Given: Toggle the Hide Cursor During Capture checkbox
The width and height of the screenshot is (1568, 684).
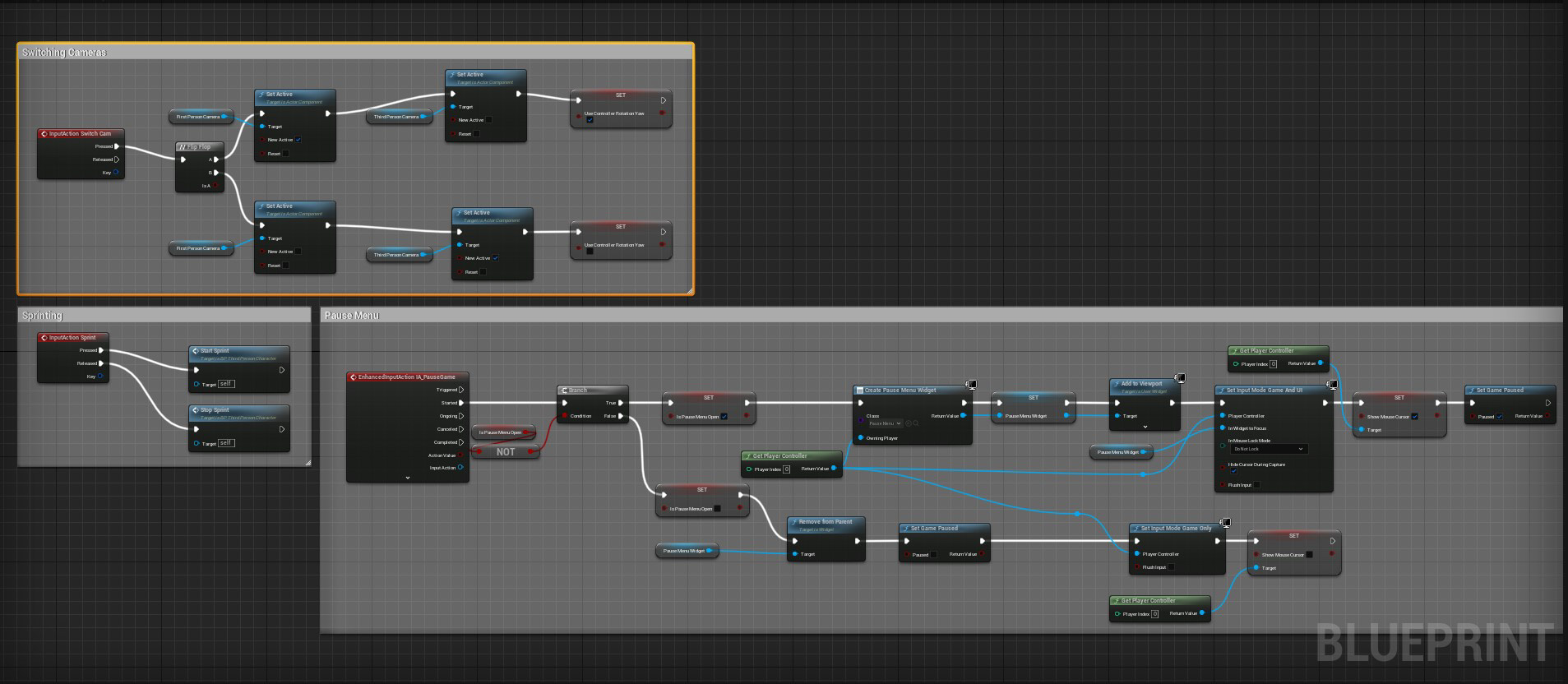Looking at the screenshot, I should tap(1233, 471).
